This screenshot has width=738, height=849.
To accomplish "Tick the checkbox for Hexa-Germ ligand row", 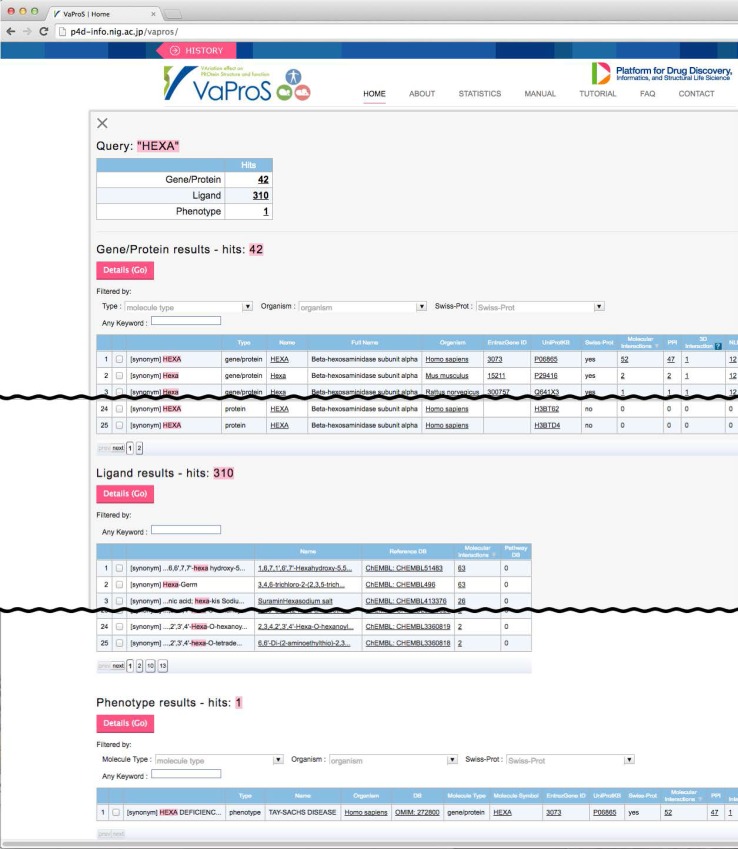I will tap(120, 584).
